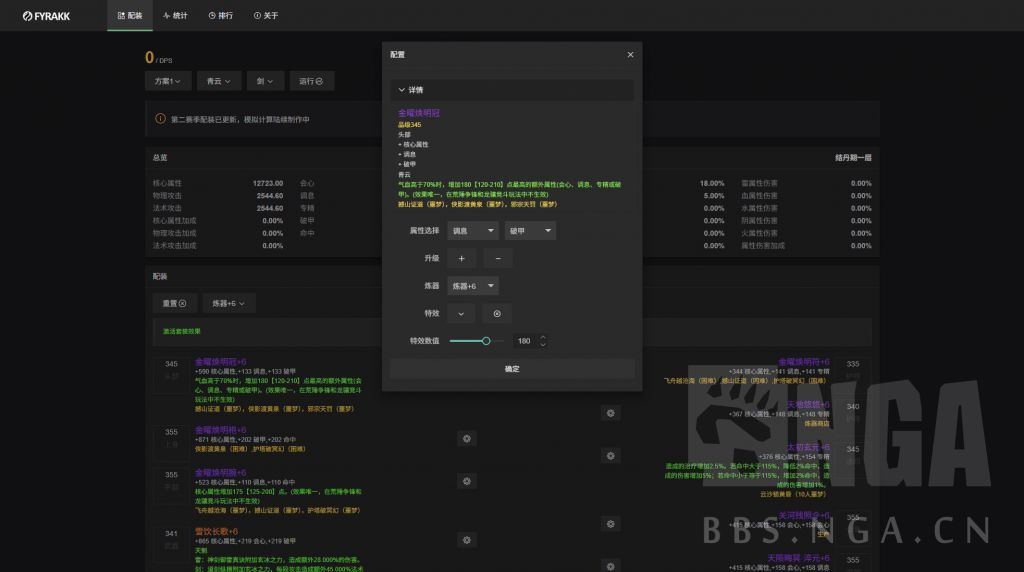Click the 特效数值 slider handle

[x=486, y=341]
